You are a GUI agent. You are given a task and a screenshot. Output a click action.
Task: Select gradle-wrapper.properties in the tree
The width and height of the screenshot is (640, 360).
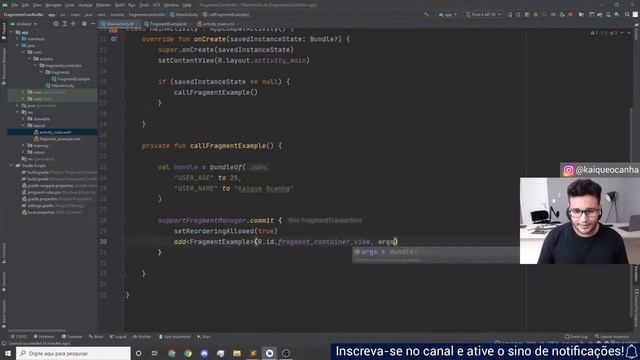coord(60,186)
